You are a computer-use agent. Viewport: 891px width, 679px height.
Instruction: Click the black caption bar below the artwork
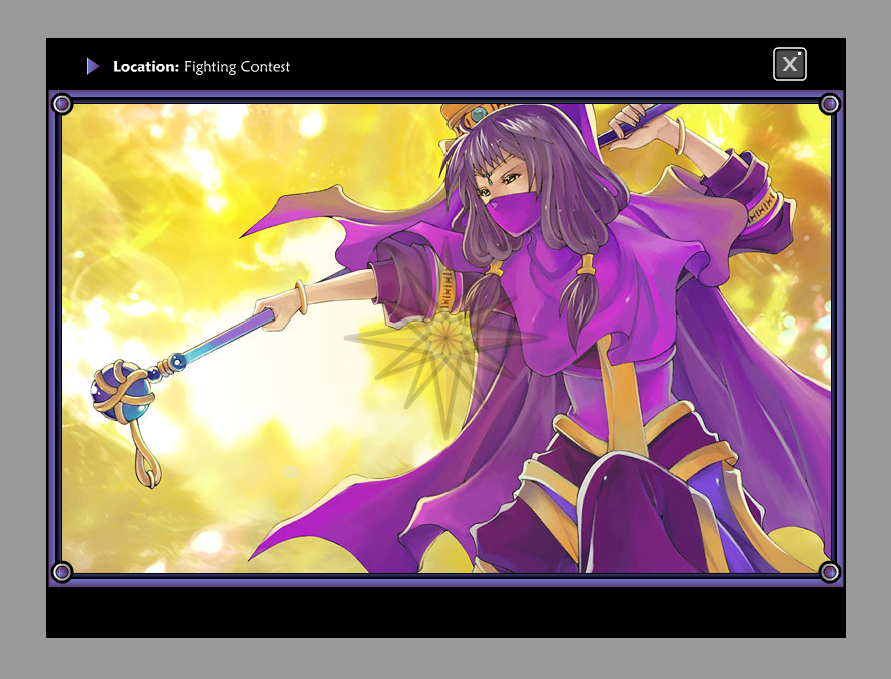tap(445, 611)
